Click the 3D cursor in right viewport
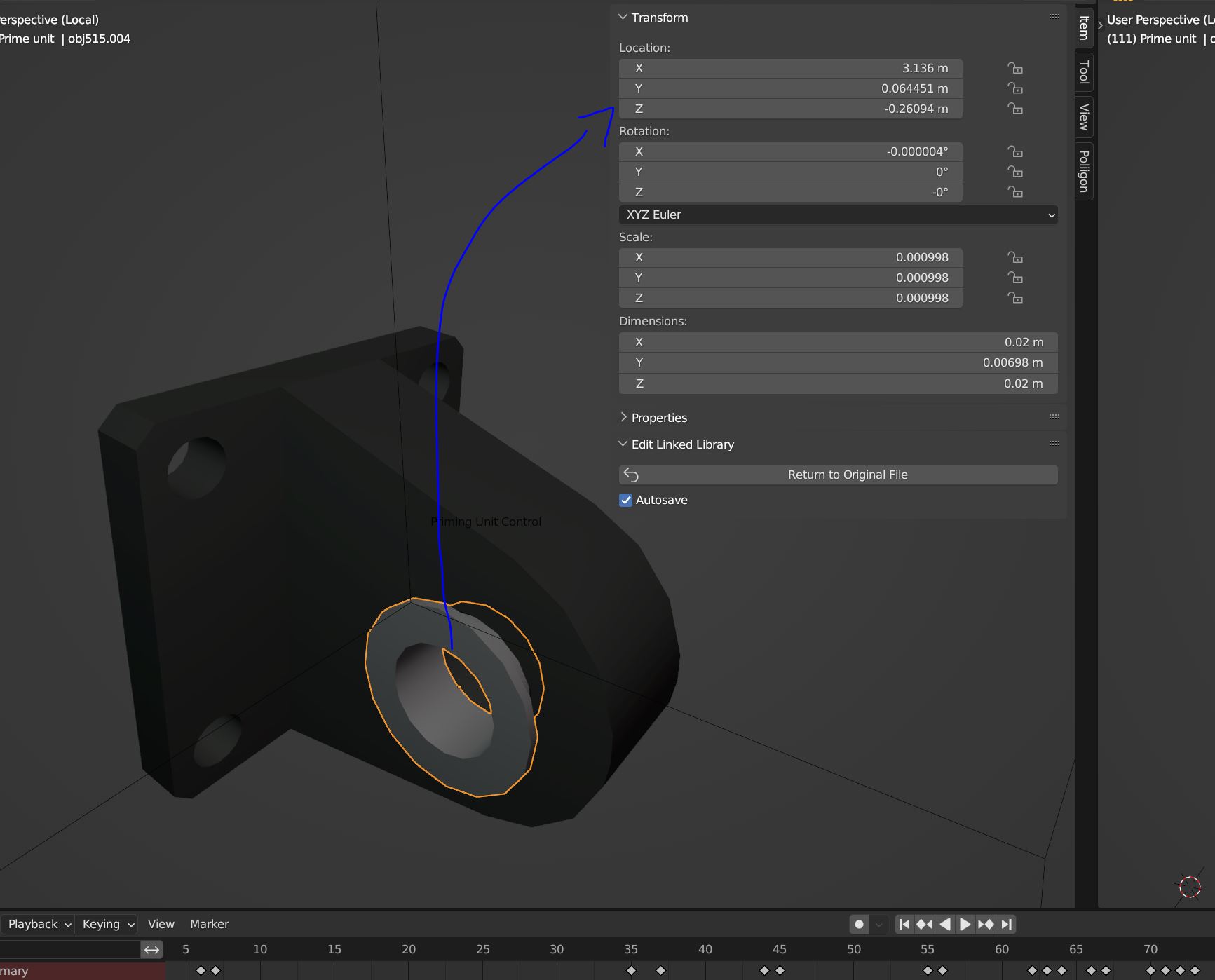The image size is (1215, 980). click(1190, 887)
